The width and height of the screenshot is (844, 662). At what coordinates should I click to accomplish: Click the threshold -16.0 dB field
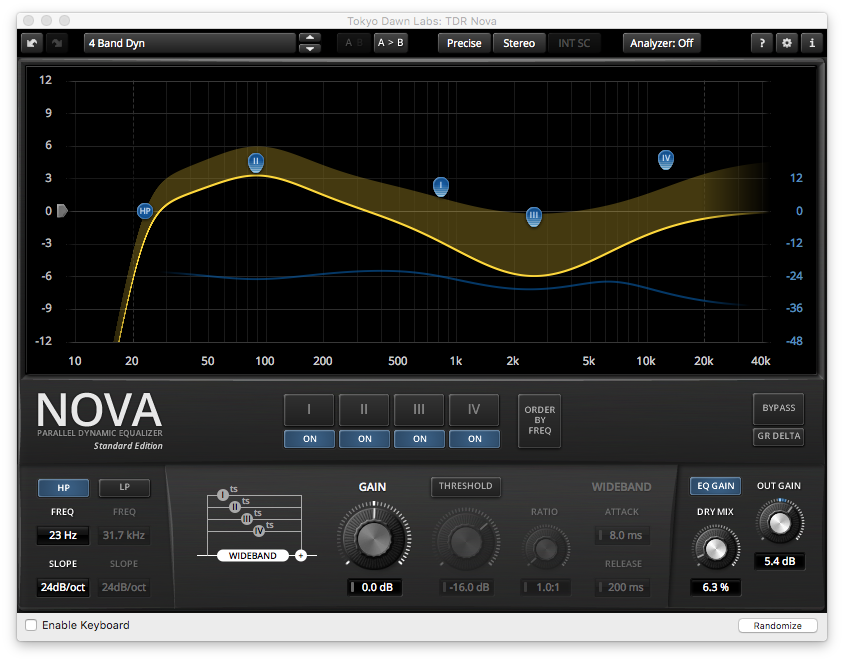(x=466, y=587)
